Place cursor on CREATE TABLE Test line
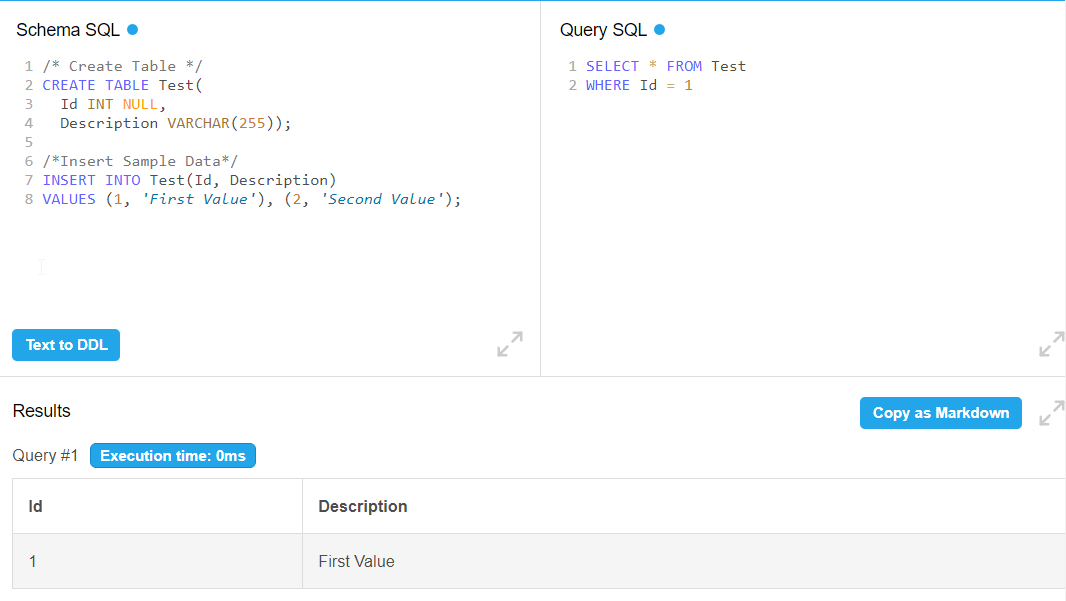Screen dimensions: 1066x601 122,85
